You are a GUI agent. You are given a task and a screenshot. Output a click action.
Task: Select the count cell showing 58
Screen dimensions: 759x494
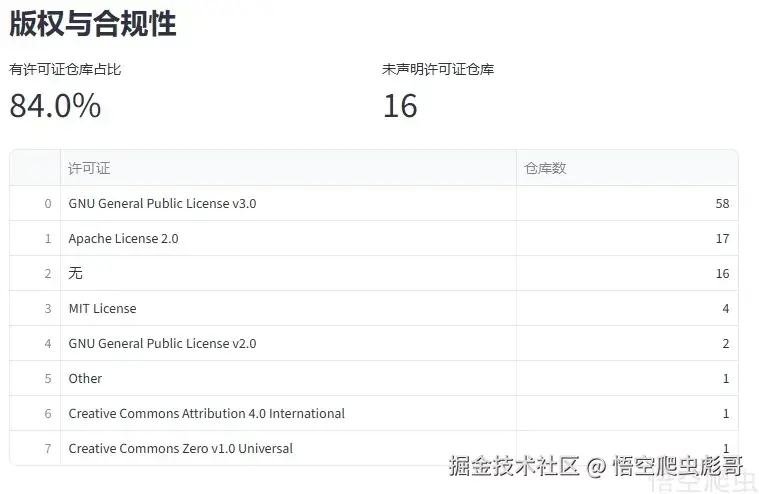click(627, 203)
